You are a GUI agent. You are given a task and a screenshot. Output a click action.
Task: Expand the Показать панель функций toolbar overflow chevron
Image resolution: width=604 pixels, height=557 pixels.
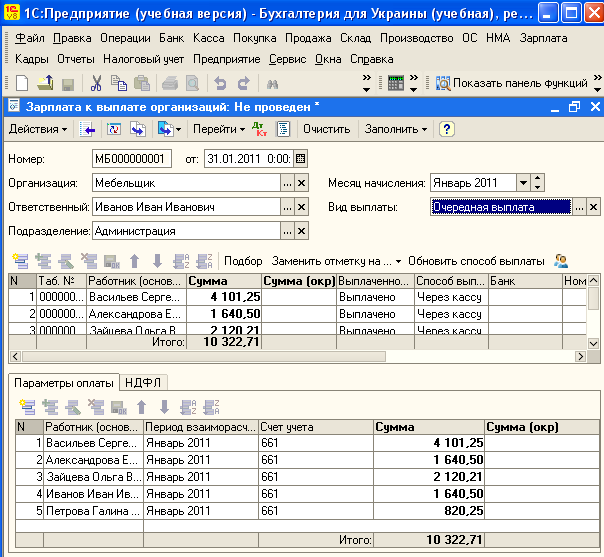click(597, 83)
